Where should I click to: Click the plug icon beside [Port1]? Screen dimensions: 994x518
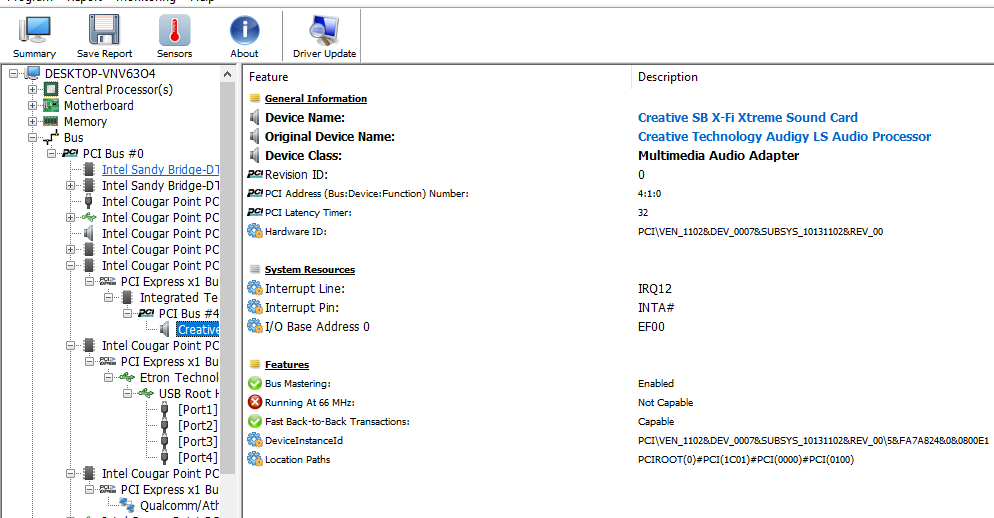pos(165,409)
